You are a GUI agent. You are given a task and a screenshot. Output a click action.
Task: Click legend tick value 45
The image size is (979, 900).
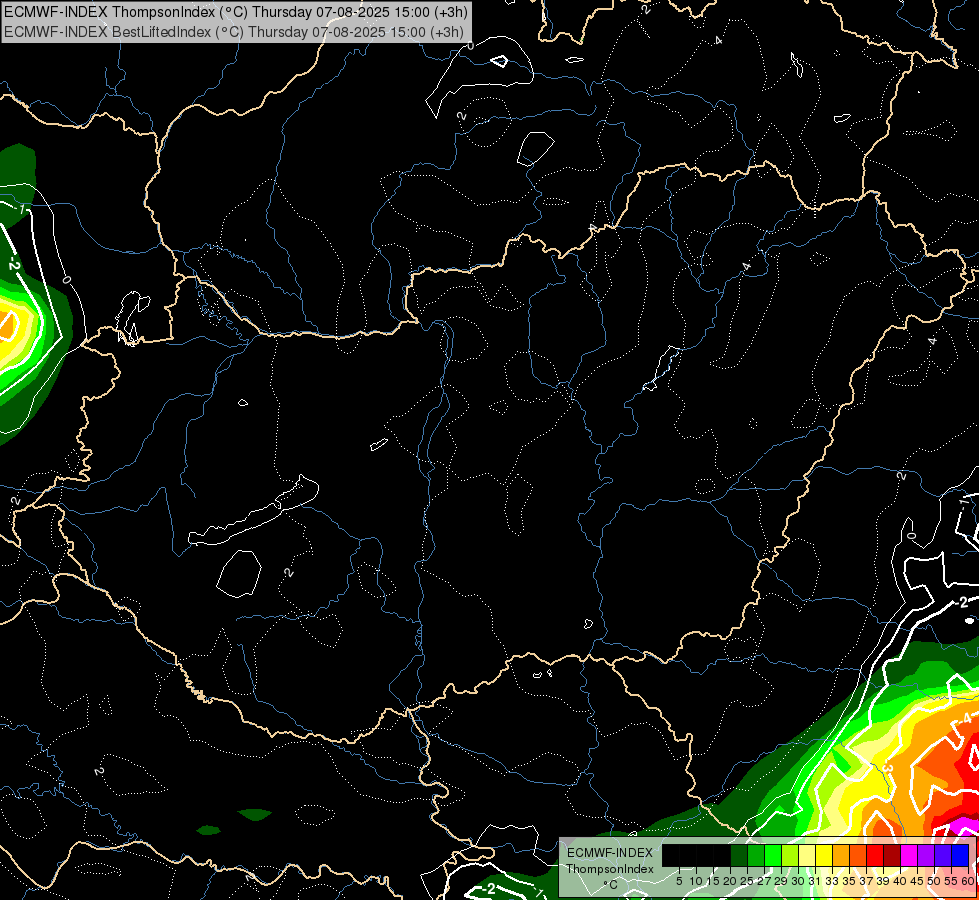[917, 881]
